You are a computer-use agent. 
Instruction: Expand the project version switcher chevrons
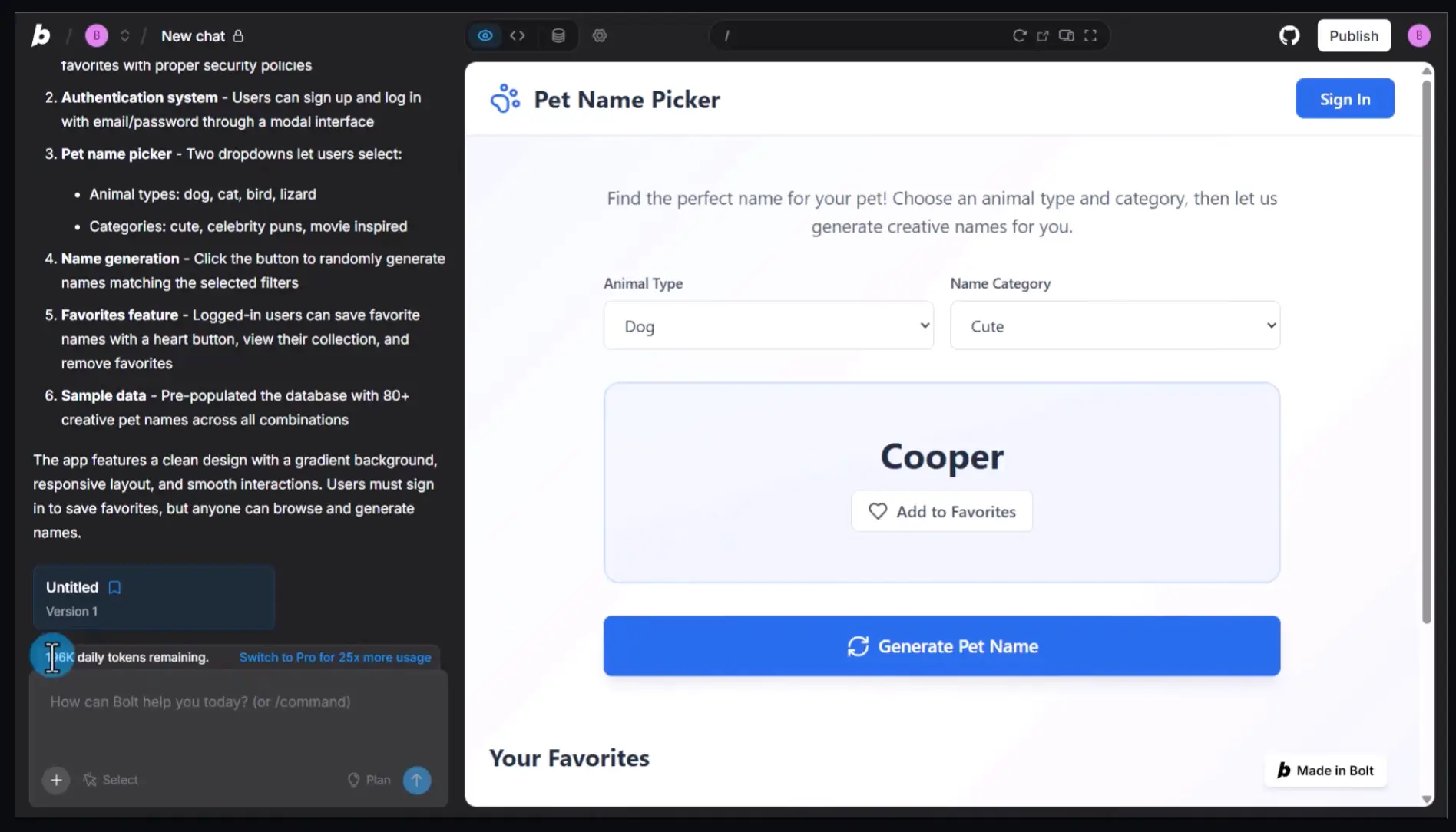click(x=124, y=35)
